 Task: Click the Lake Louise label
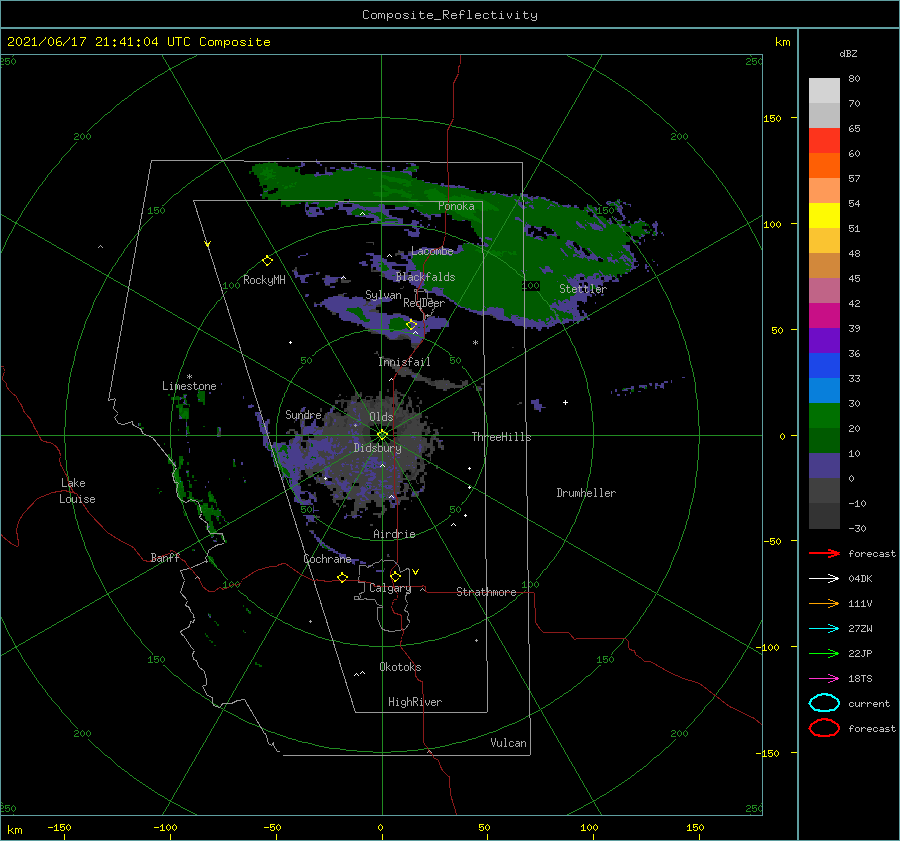point(77,491)
